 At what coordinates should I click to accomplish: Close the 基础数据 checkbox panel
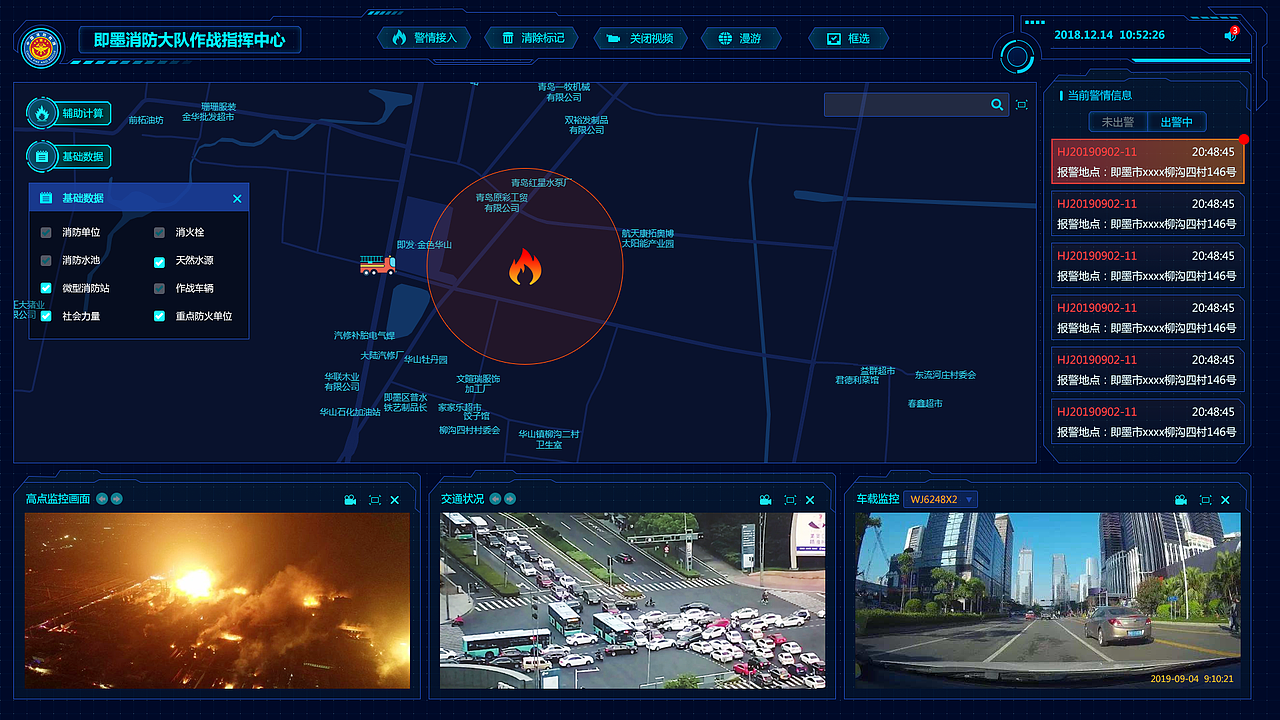pyautogui.click(x=237, y=198)
